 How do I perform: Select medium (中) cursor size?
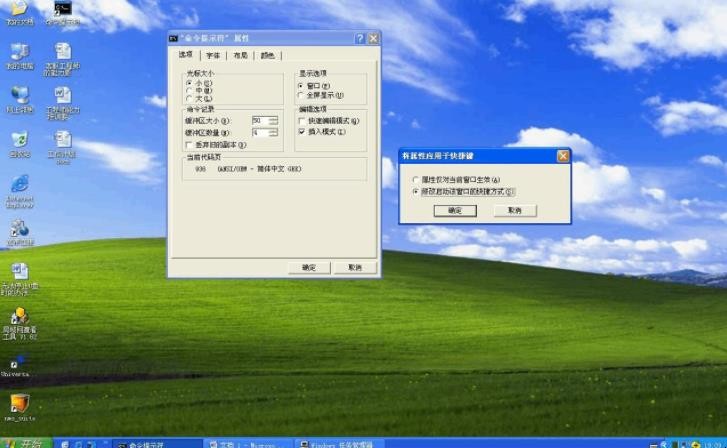pos(199,91)
